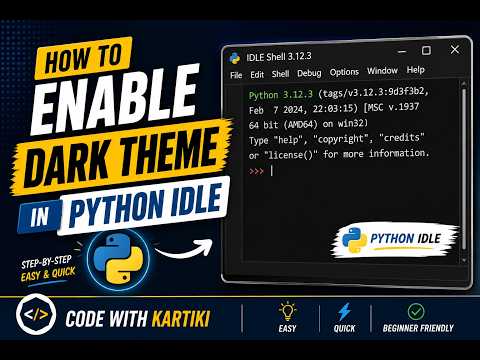Open the Debug menu
This screenshot has height=360, width=480.
309,73
